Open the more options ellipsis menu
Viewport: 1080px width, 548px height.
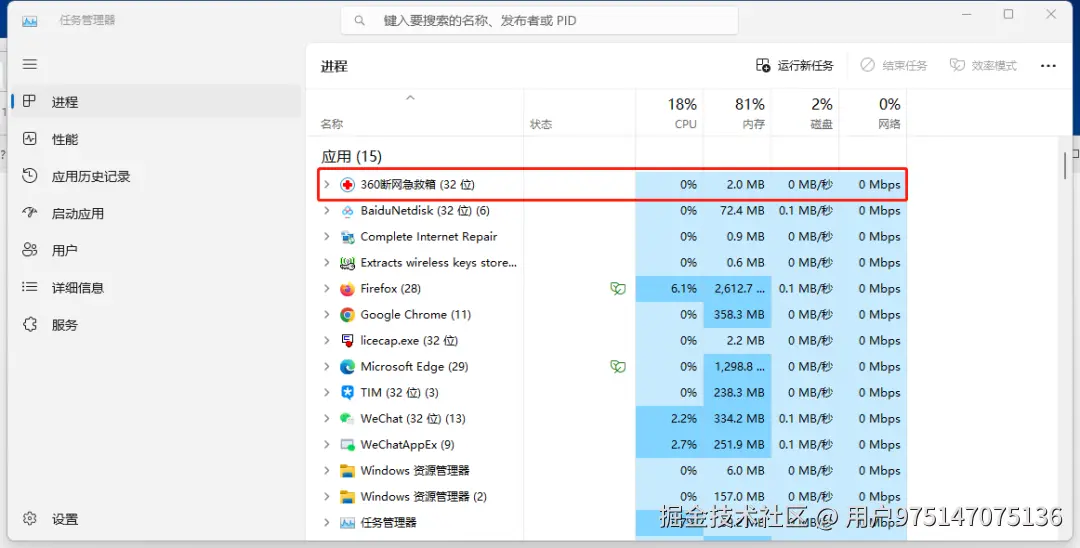pos(1048,65)
